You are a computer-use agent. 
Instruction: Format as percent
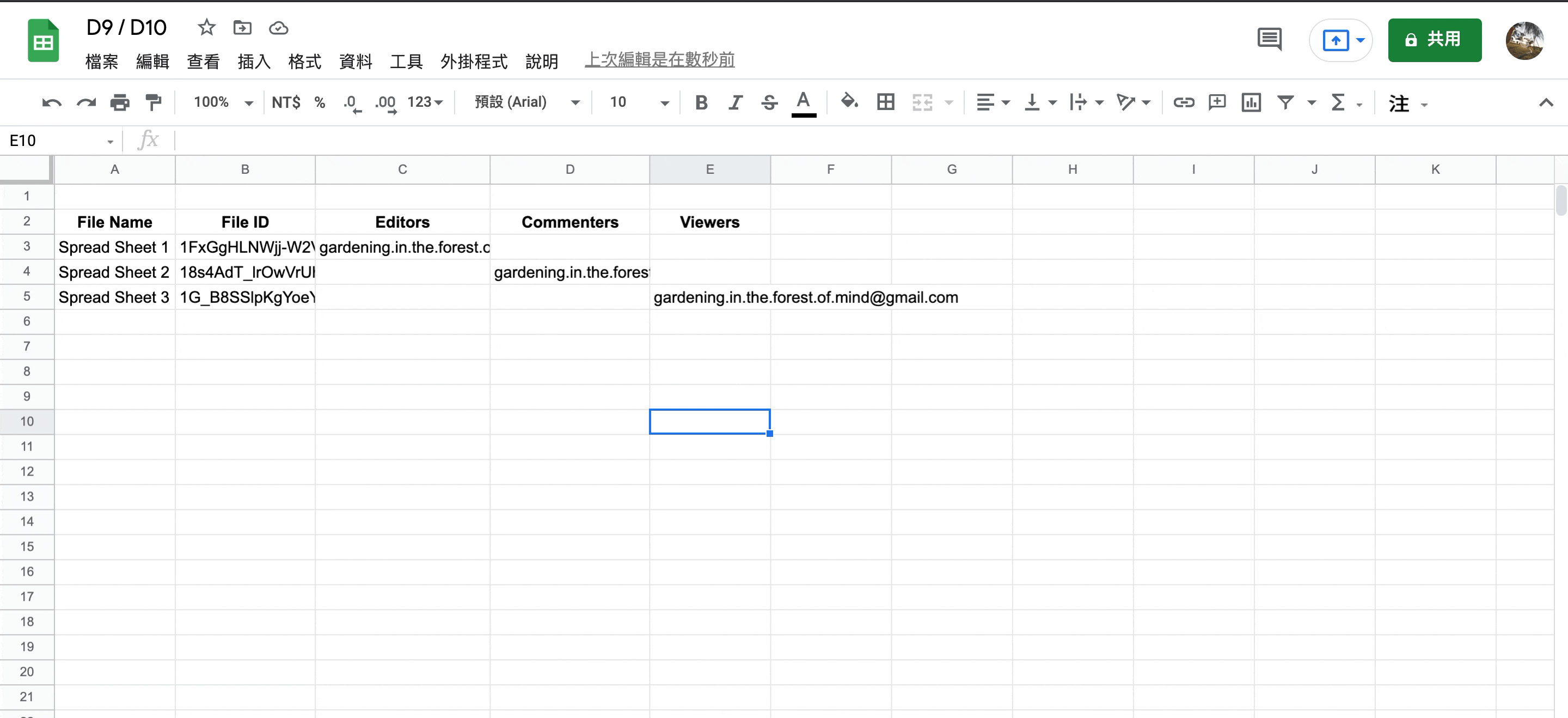point(320,102)
